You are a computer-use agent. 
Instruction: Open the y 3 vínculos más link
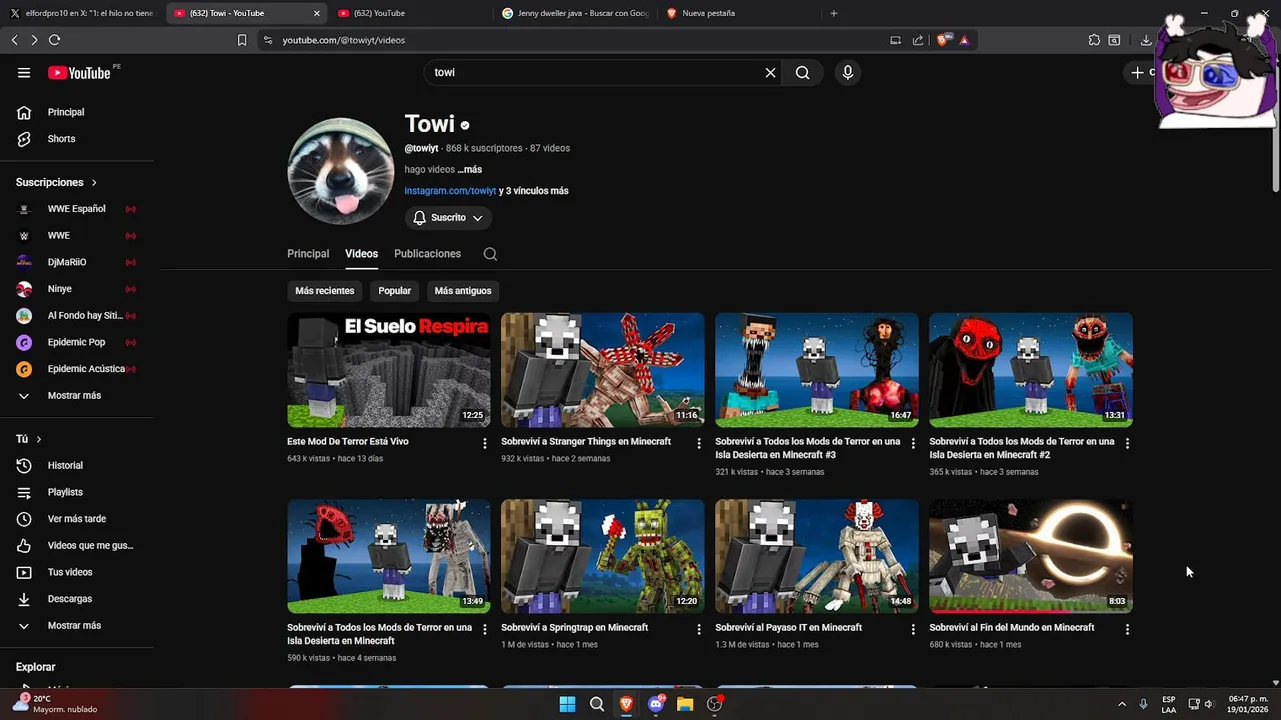(534, 191)
